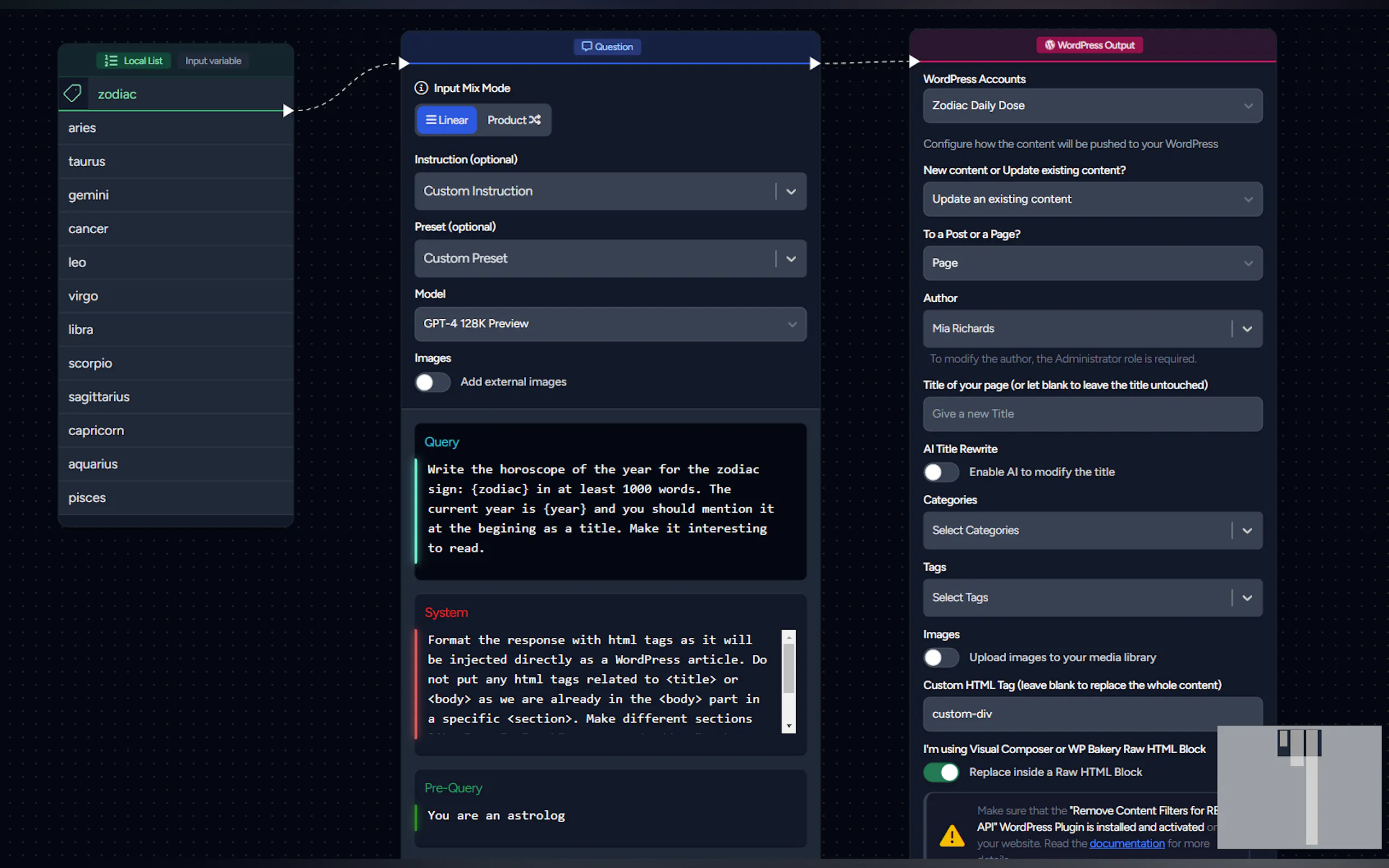Screen dimensions: 1389x868
Task: Select the Input variable tab
Action: [x=213, y=61]
